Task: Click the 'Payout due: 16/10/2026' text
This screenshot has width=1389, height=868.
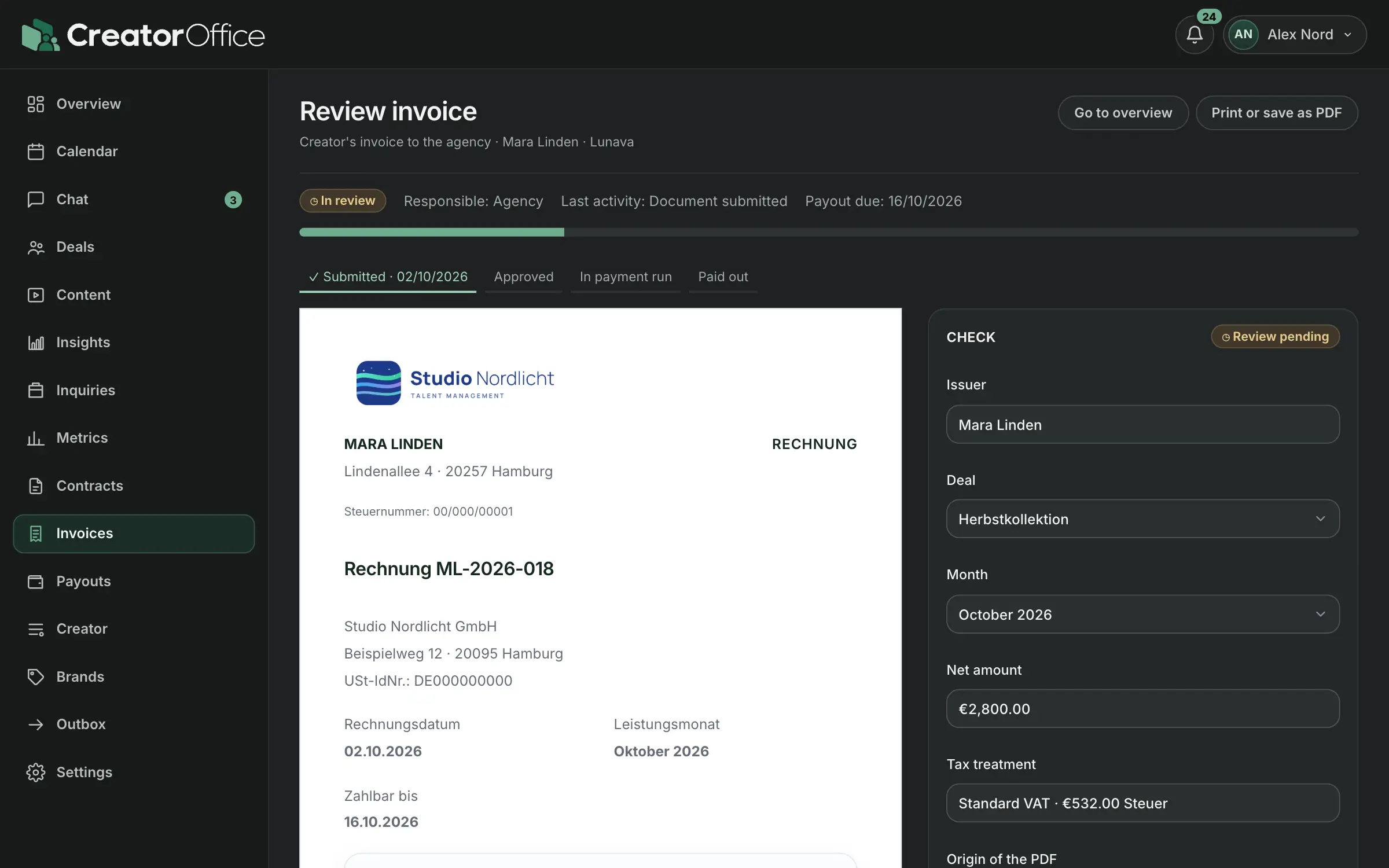Action: pyautogui.click(x=883, y=201)
